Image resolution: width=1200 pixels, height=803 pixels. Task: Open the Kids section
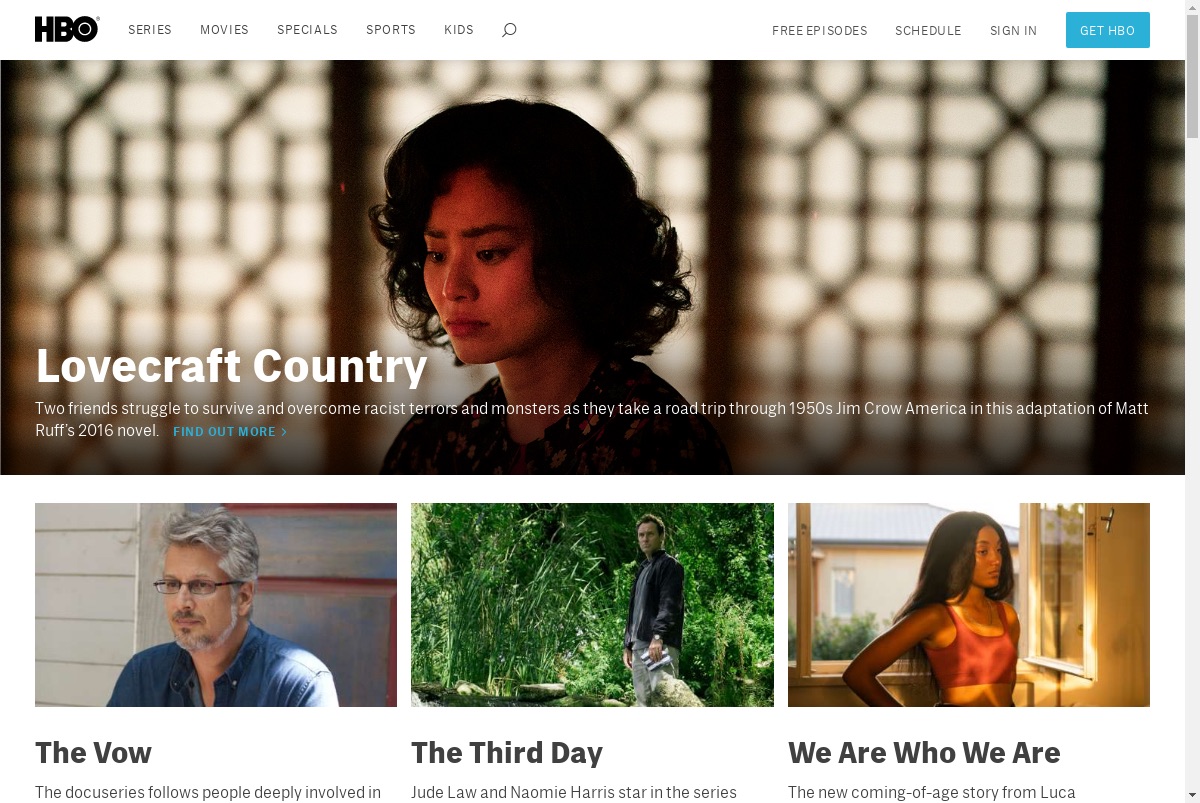click(x=459, y=30)
